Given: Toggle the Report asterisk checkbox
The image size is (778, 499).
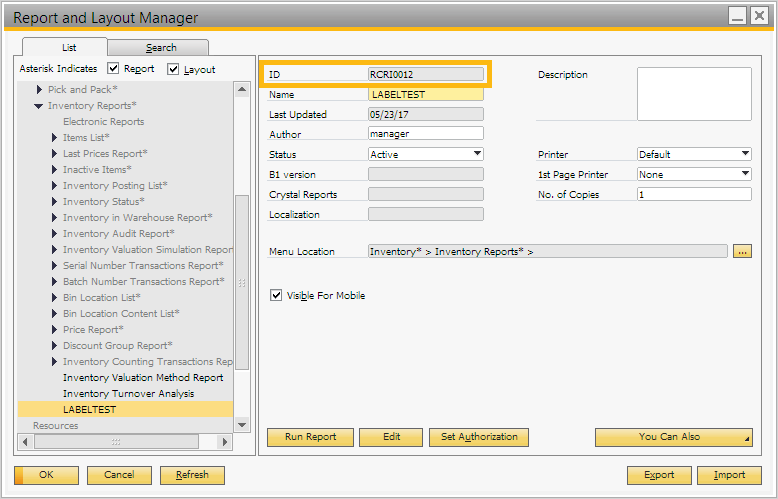Looking at the screenshot, I should tap(113, 69).
